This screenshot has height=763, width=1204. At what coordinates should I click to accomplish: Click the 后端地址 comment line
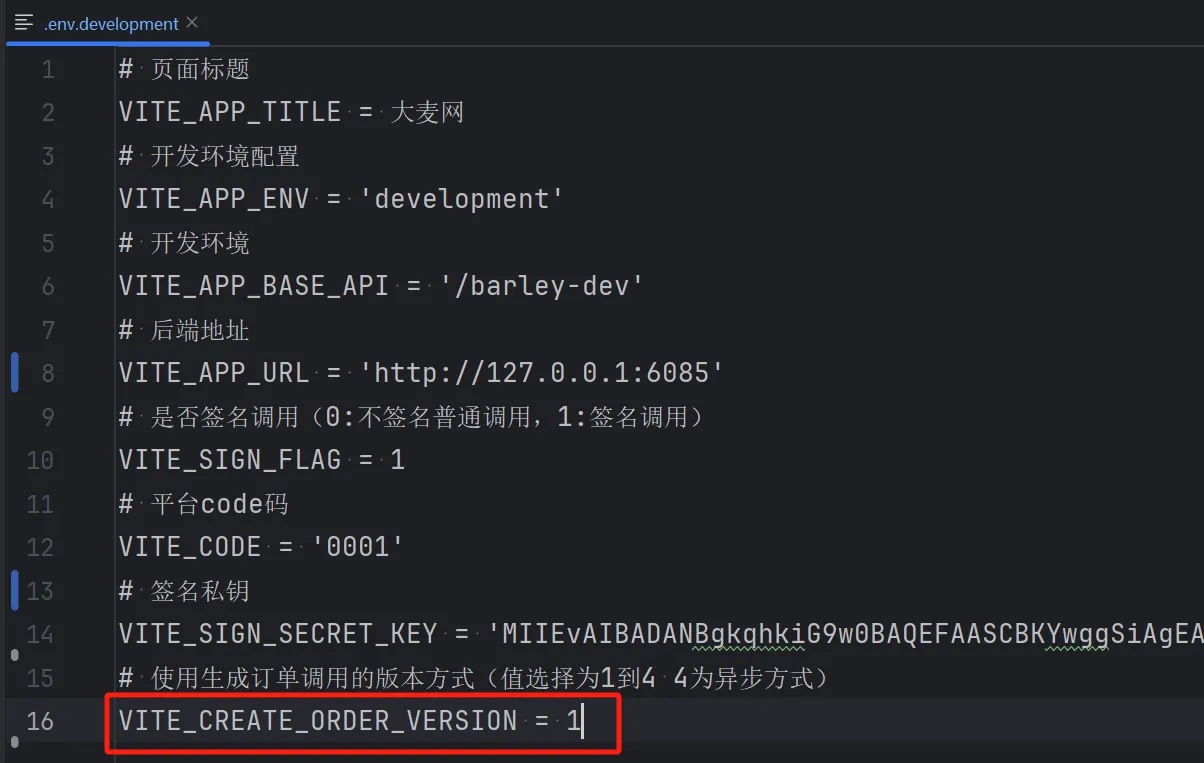click(199, 330)
